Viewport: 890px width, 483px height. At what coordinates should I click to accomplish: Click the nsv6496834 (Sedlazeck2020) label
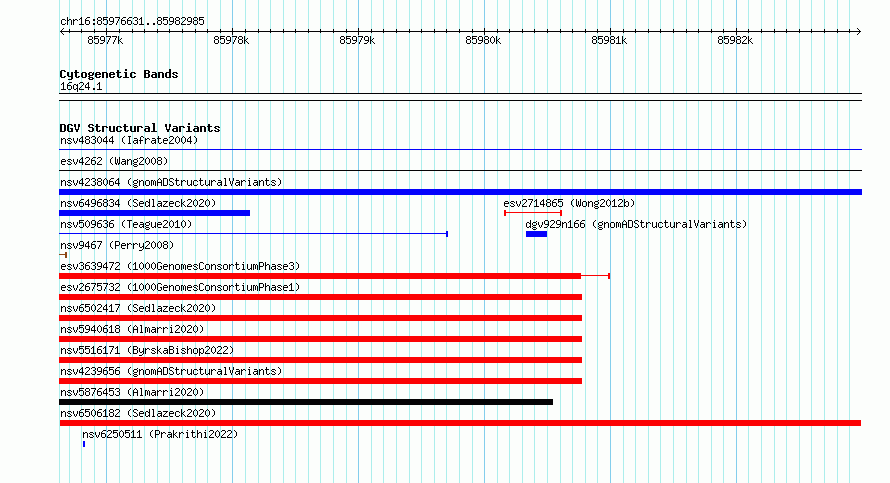coord(138,203)
